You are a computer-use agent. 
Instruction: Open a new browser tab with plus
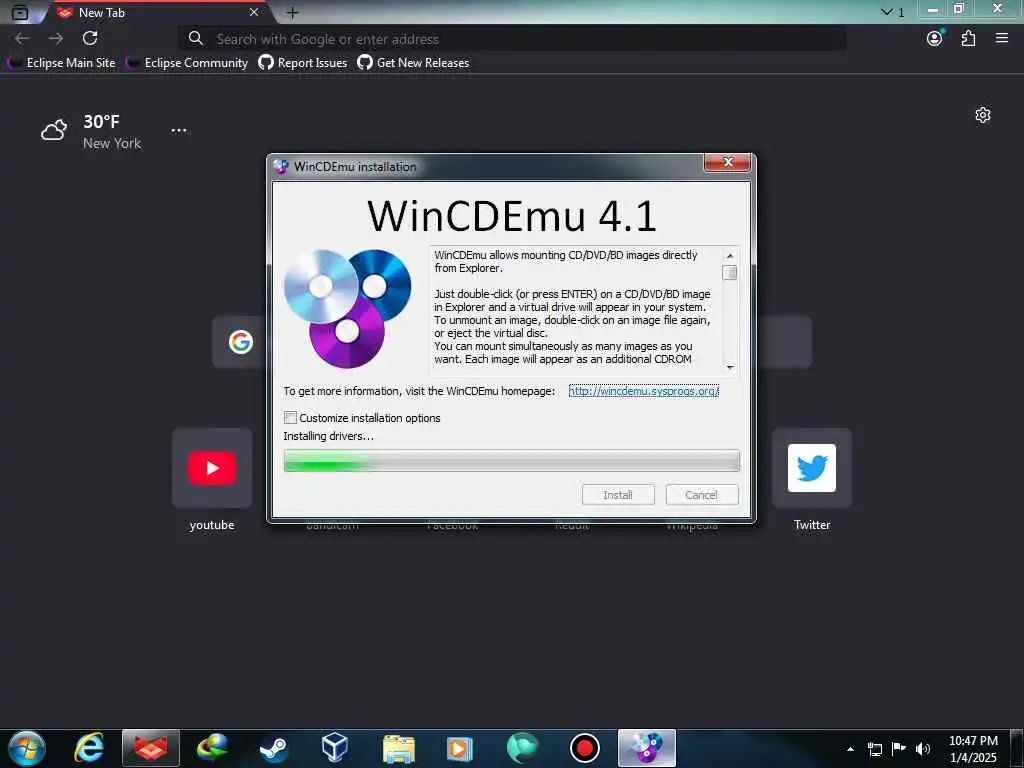(x=293, y=12)
